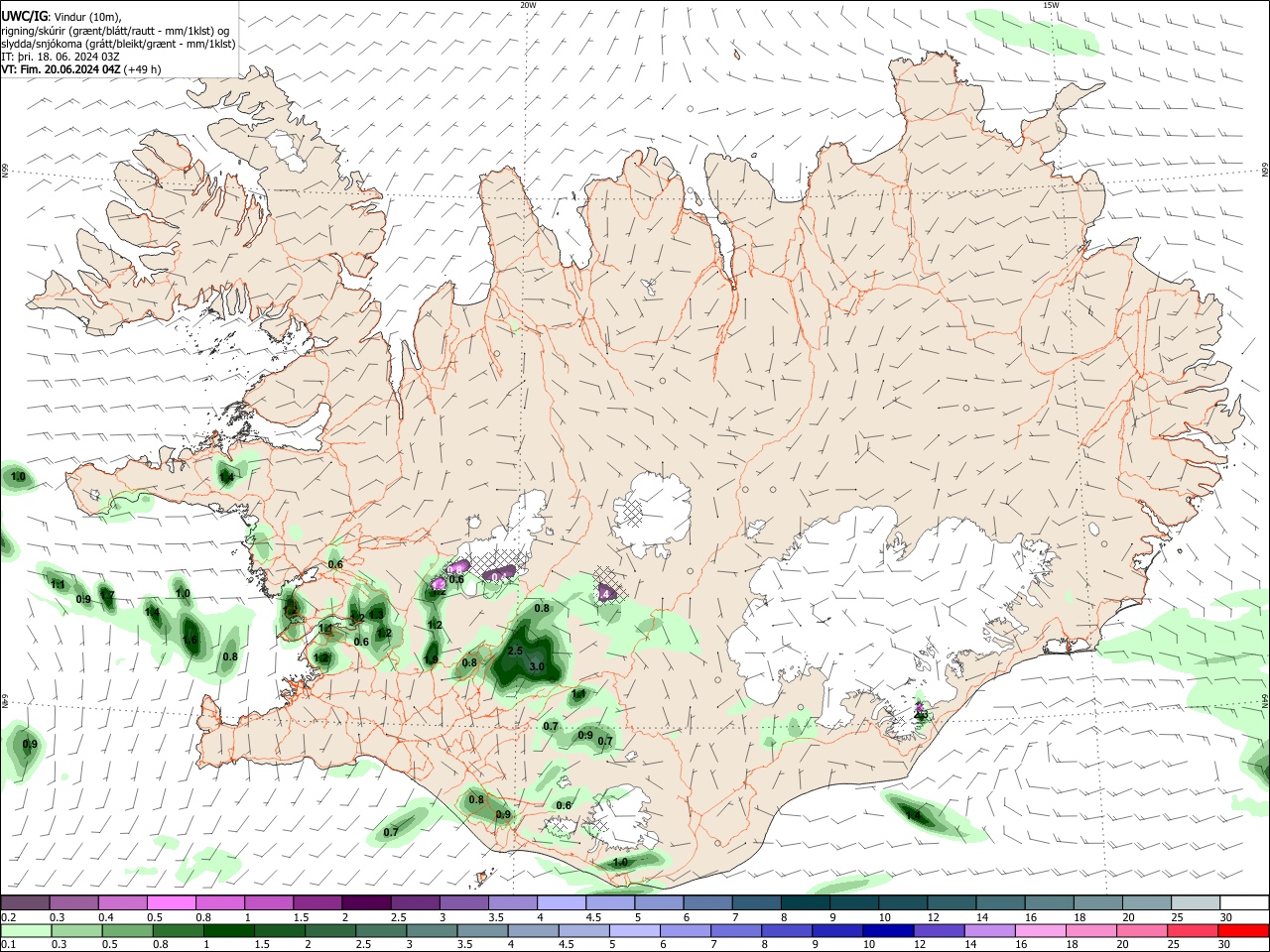Pick the bottom-row bright red swatch labeled 30
This screenshot has width=1270, height=952.
(x=1243, y=930)
